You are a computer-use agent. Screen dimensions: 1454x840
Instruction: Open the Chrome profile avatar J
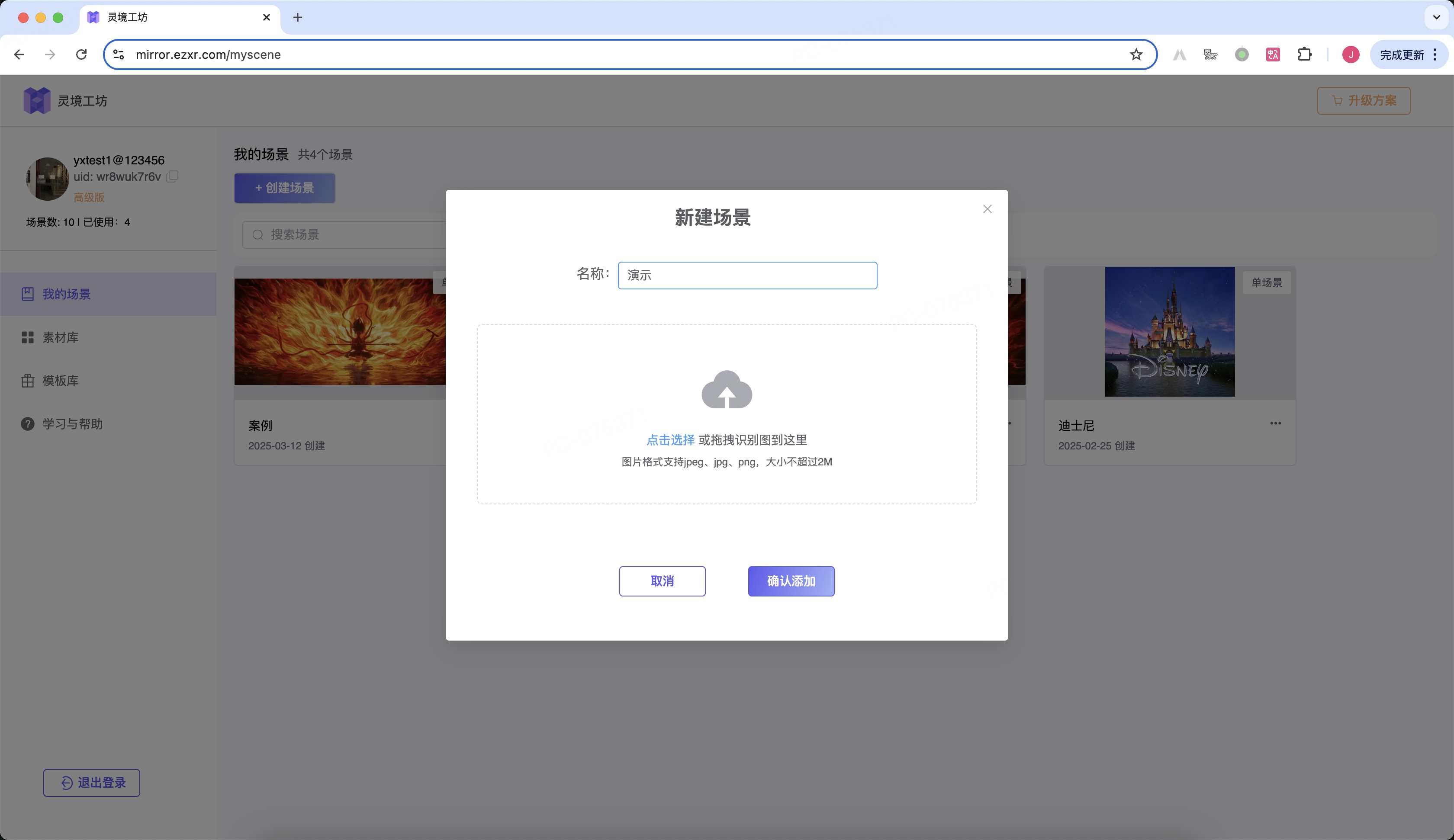[1351, 54]
